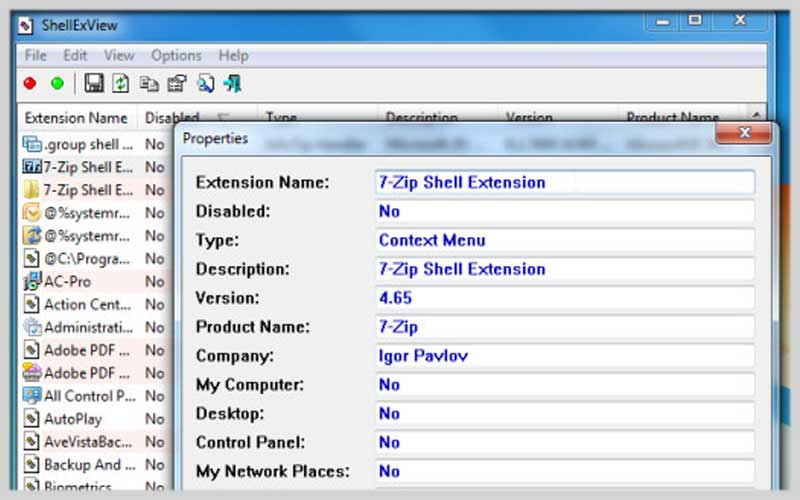Click the red disable selected items icon
This screenshot has height=500, width=800.
click(30, 83)
